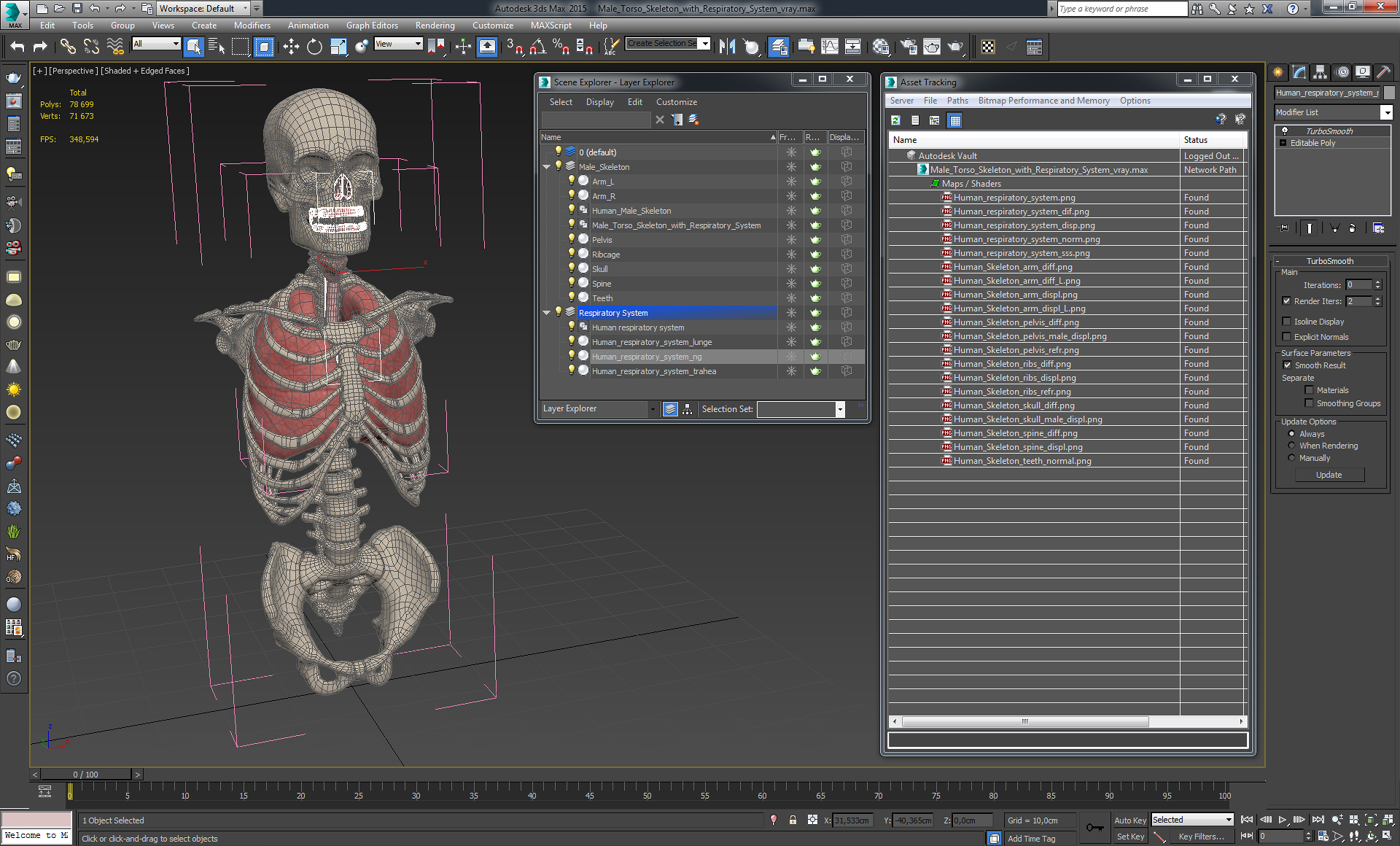
Task: Click the Update button in TurboSmooth
Action: (1329, 475)
